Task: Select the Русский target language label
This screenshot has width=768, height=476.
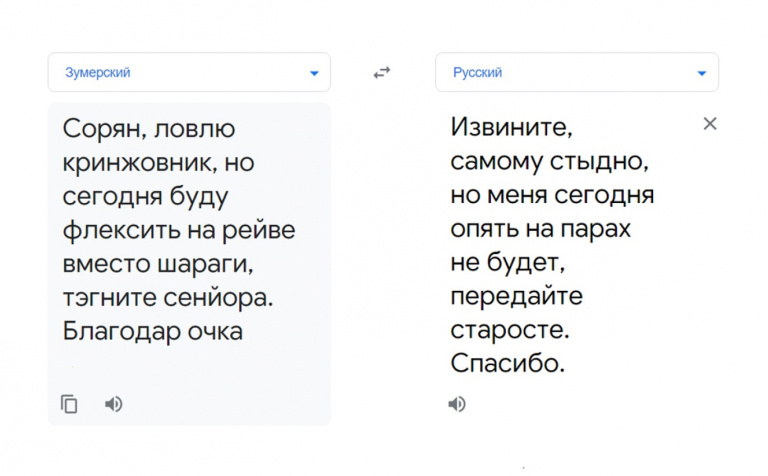Action: 478,73
